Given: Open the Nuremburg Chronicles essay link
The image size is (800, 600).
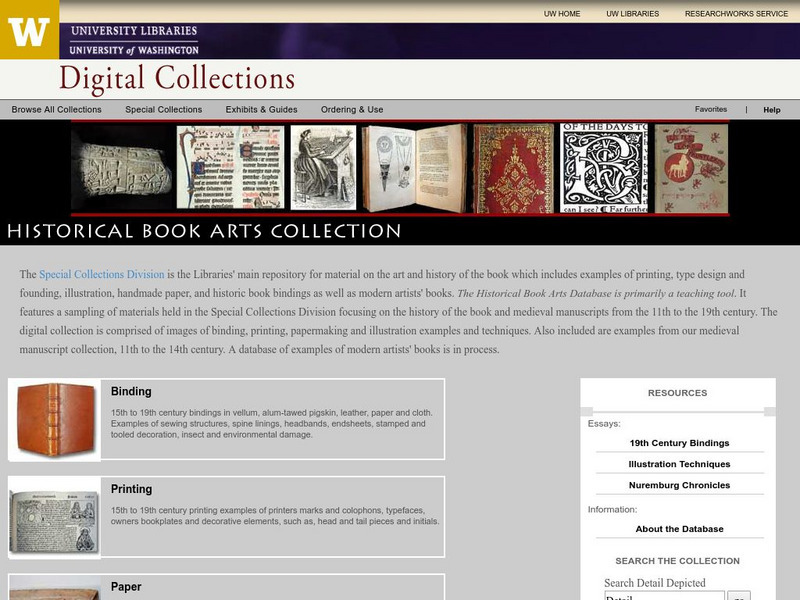Looking at the screenshot, I should click(679, 485).
